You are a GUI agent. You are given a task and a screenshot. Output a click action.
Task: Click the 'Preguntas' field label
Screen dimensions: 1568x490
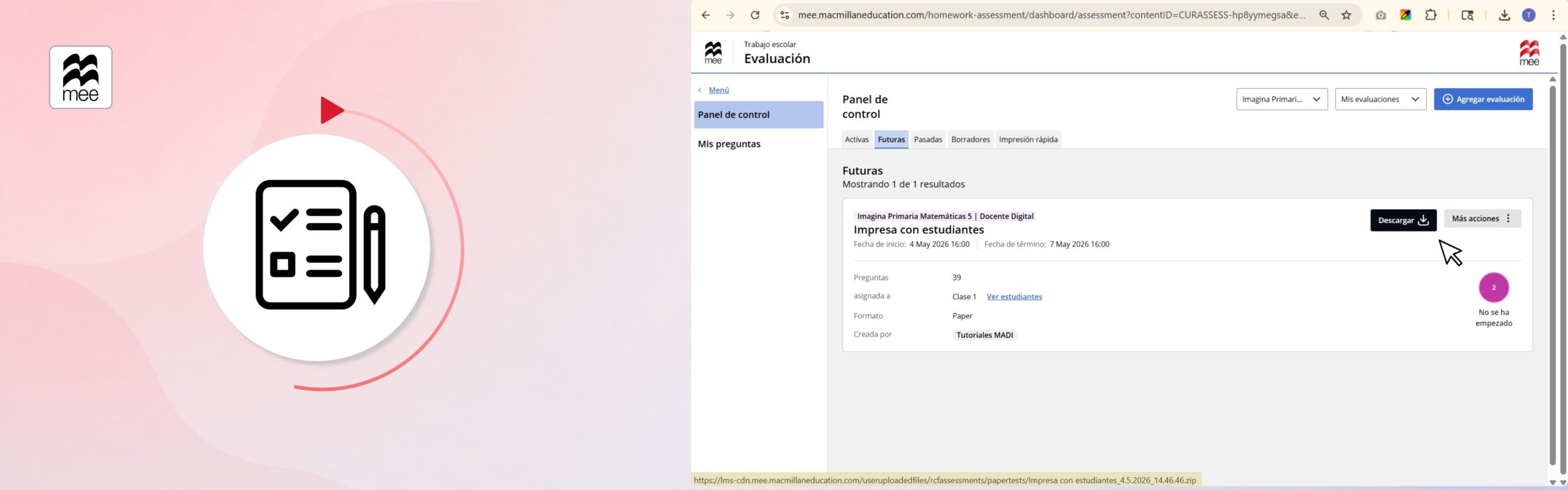871,277
